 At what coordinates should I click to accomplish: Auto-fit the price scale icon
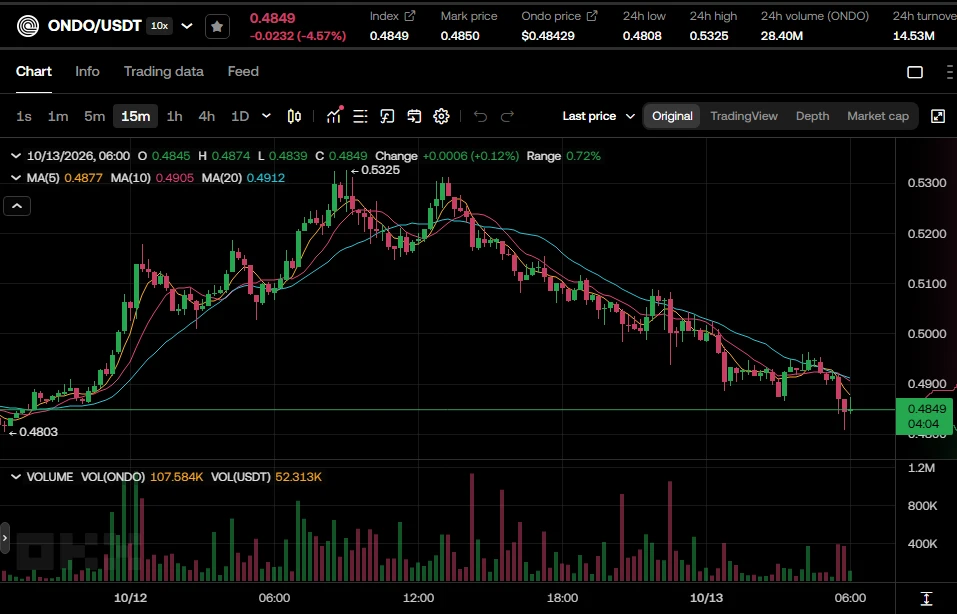coord(926,598)
